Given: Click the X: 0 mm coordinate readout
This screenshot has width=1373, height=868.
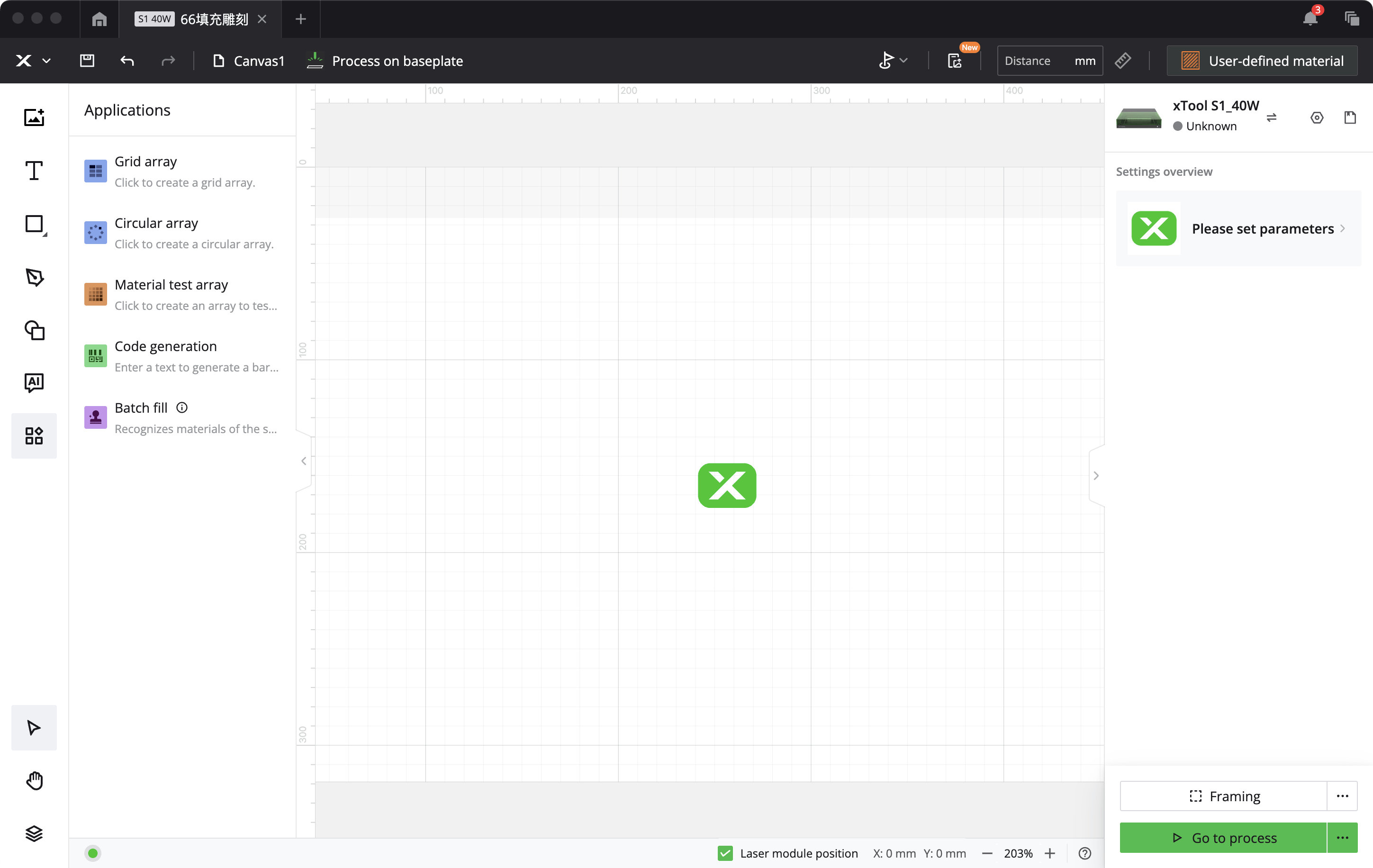Looking at the screenshot, I should coord(894,853).
